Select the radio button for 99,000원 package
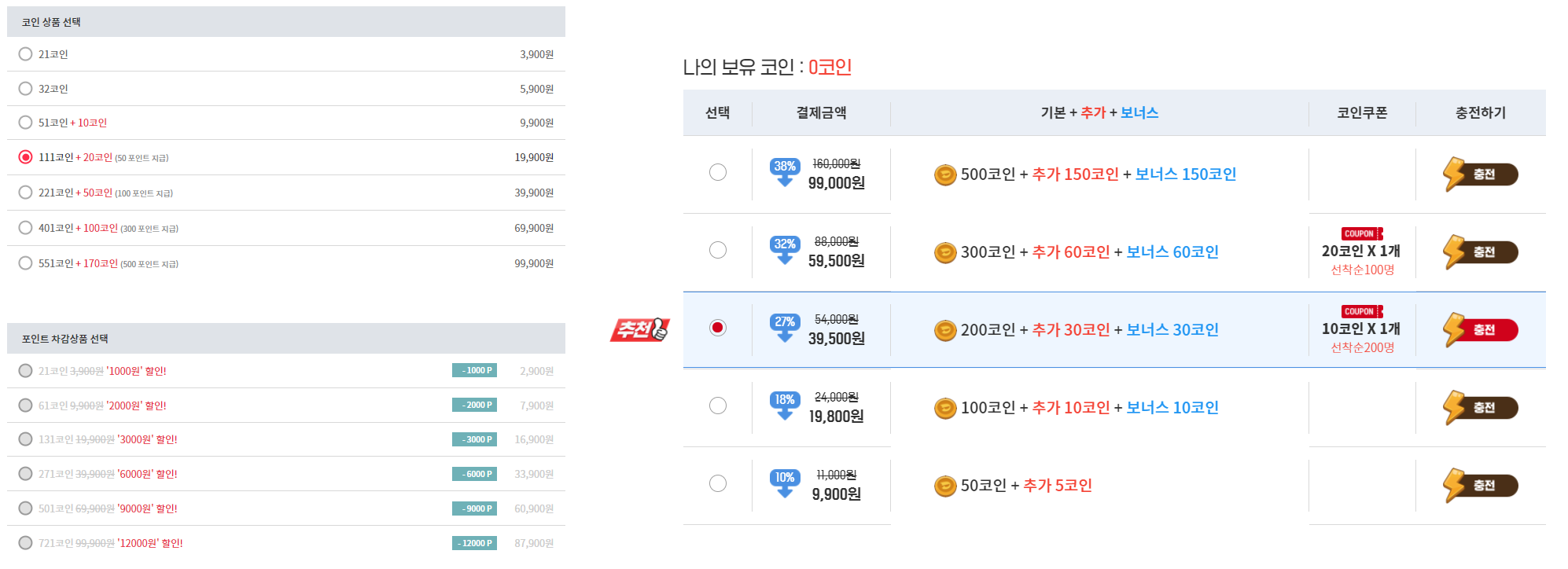Image resolution: width=1568 pixels, height=569 pixels. [718, 172]
